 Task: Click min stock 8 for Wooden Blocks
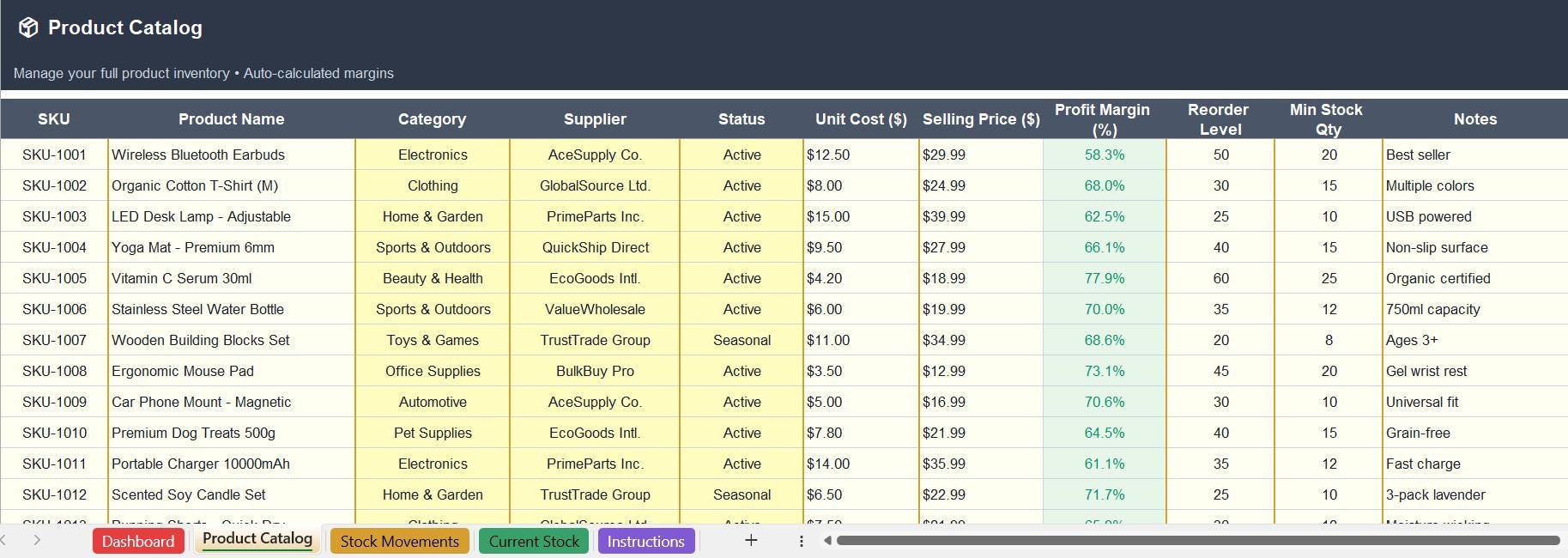pos(1328,340)
